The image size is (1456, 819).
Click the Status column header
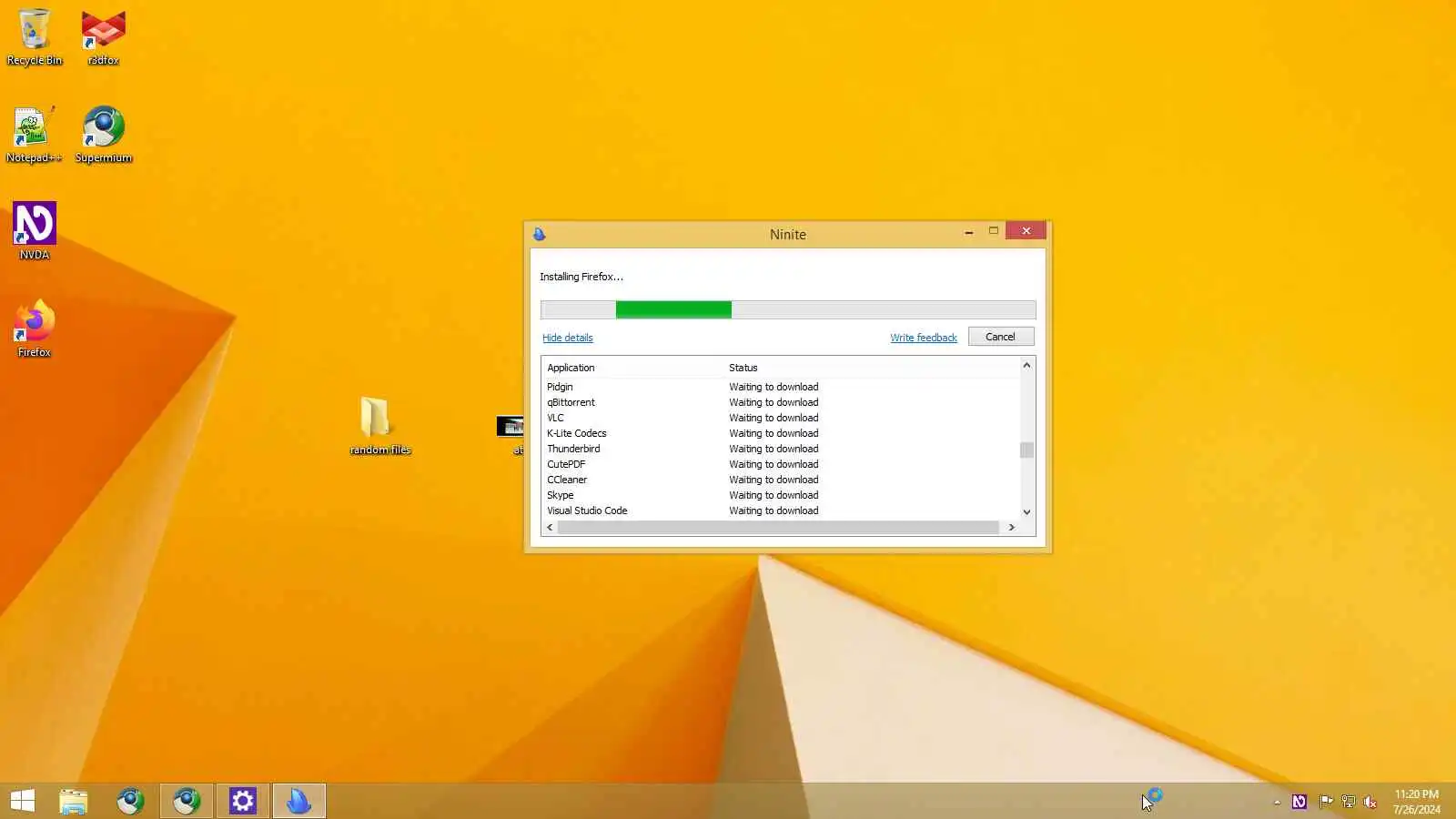(x=743, y=368)
